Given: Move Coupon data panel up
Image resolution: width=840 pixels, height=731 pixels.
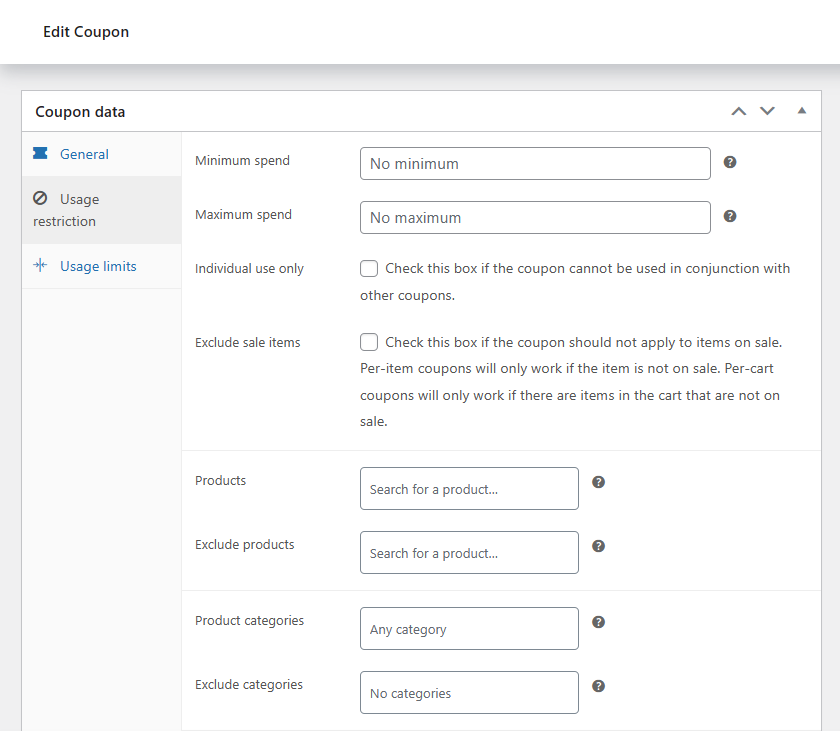Looking at the screenshot, I should 739,111.
